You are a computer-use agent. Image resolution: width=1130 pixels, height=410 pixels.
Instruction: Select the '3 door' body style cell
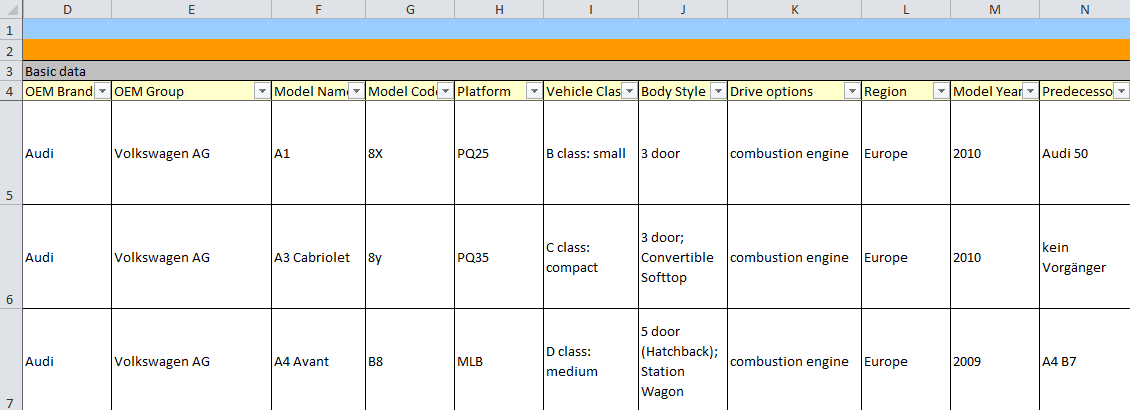pyautogui.click(x=683, y=153)
